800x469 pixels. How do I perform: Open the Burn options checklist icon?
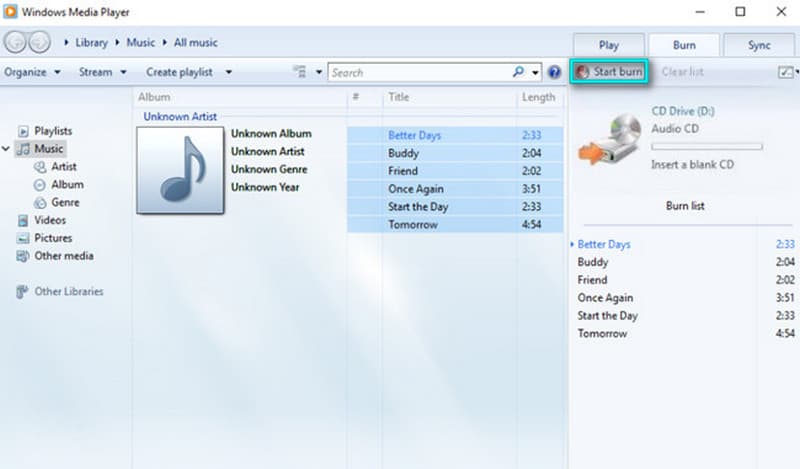pyautogui.click(x=786, y=72)
